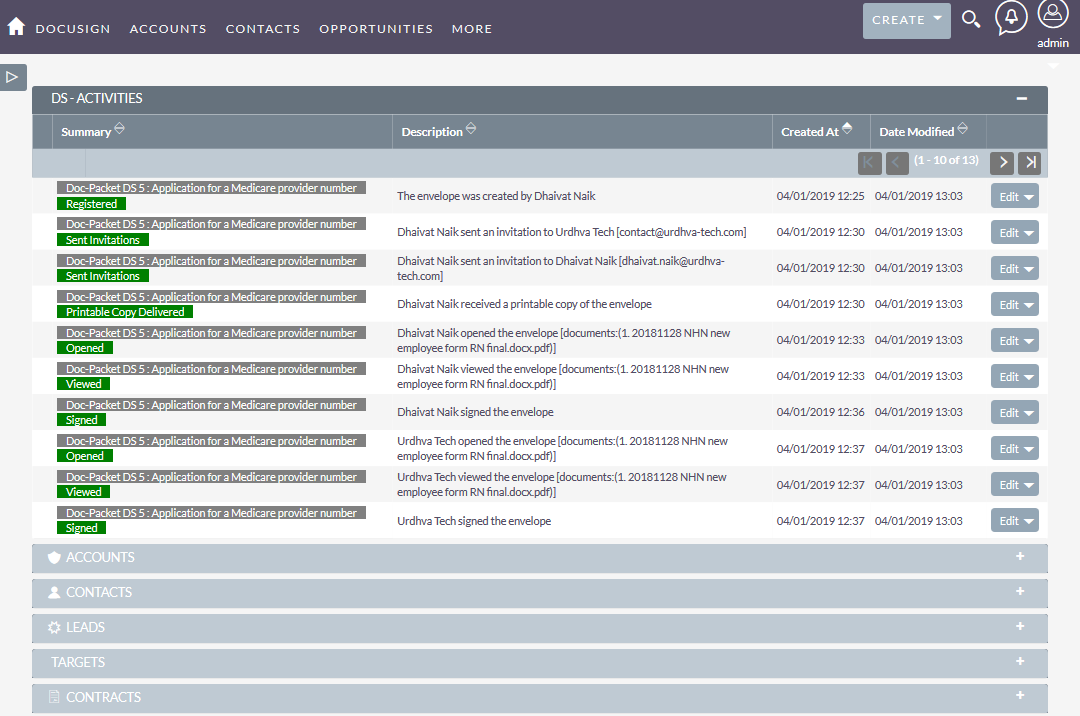Viewport: 1080px width, 716px height.
Task: Open the More menu
Action: click(x=472, y=29)
